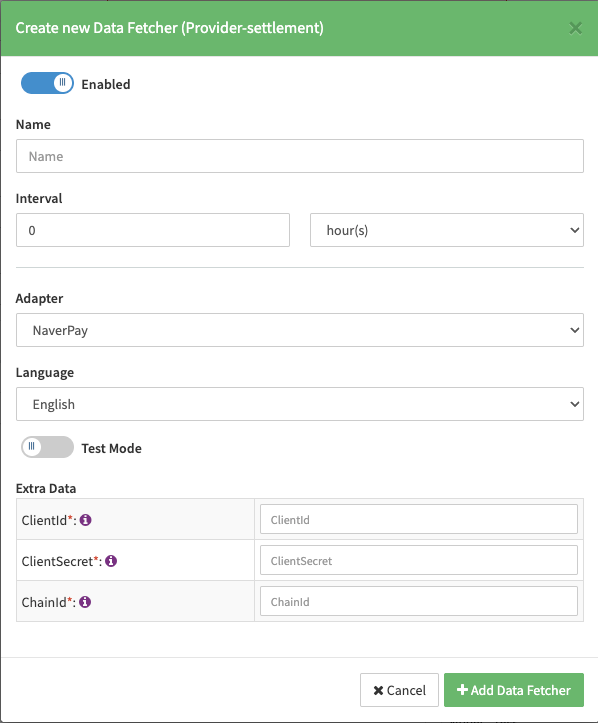This screenshot has height=723, width=598.
Task: Click the Cancel button
Action: pyautogui.click(x=399, y=690)
